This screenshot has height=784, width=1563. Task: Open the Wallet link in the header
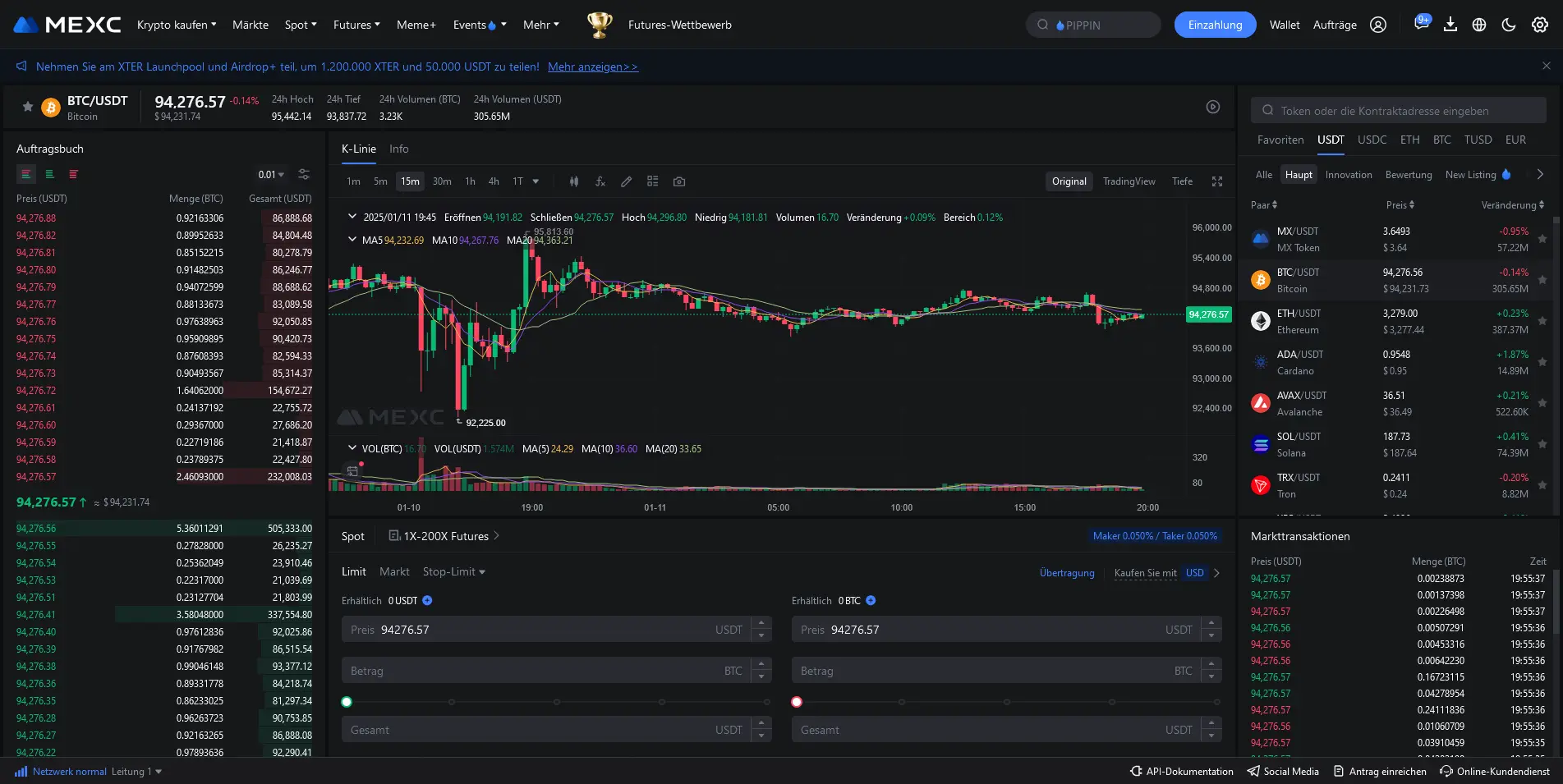pyautogui.click(x=1285, y=25)
